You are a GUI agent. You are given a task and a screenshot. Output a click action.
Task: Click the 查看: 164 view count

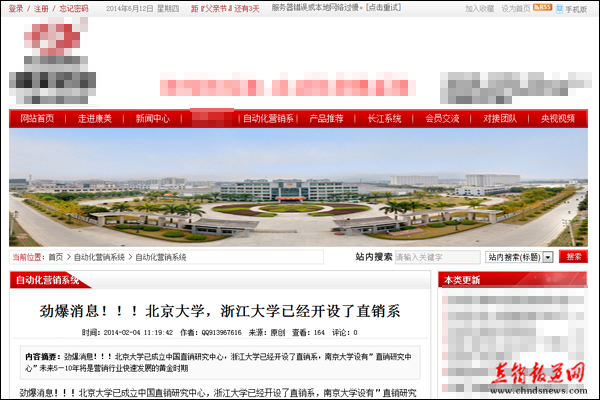(308, 333)
